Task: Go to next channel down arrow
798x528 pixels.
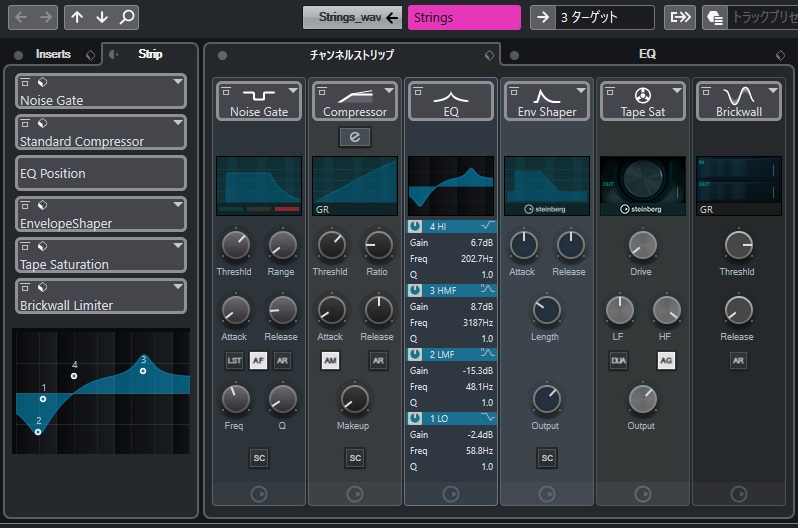Action: click(102, 17)
